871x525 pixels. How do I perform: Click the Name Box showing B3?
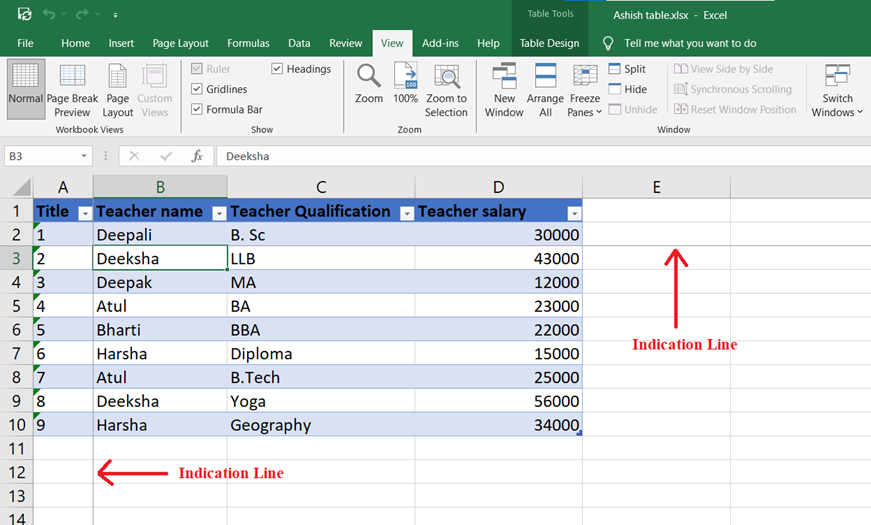45,156
